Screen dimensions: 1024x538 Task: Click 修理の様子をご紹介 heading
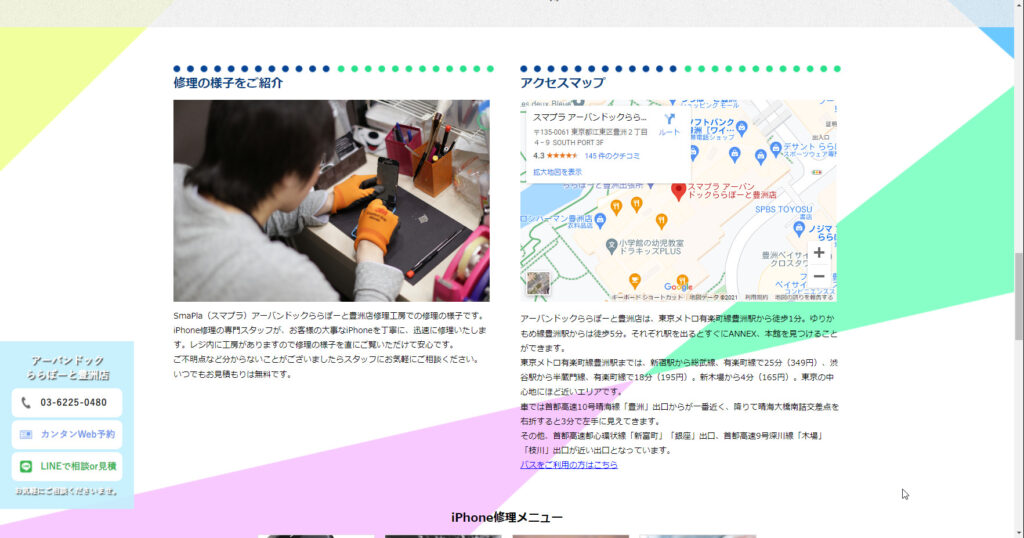(x=228, y=83)
